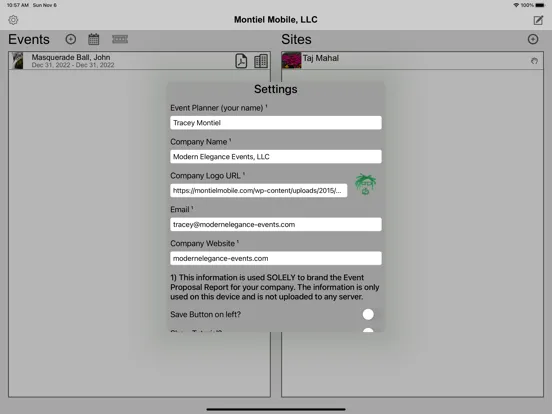Add a new event with plus icon
The image size is (552, 414).
[x=71, y=39]
